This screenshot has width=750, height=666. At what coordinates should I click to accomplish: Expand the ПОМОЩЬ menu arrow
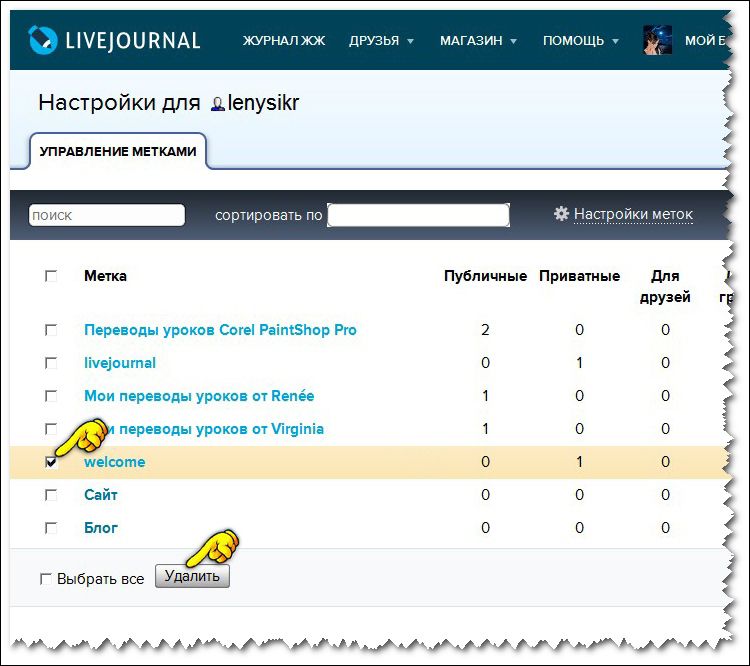(x=616, y=42)
